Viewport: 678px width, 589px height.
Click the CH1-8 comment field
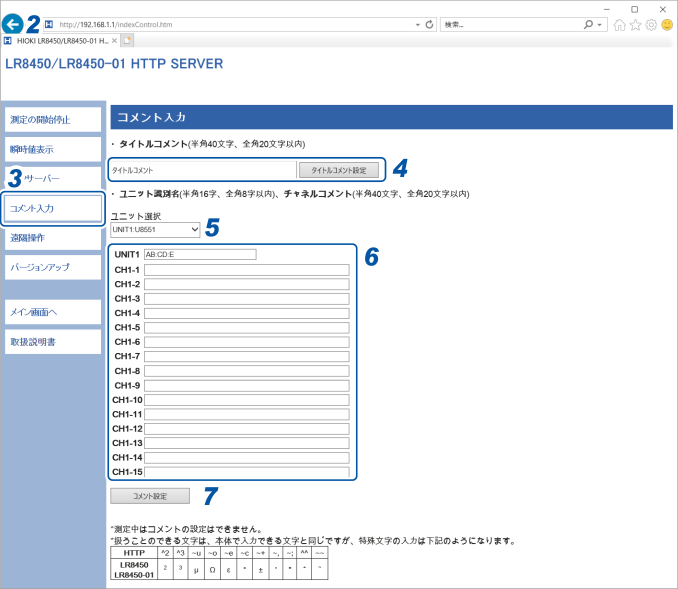click(246, 371)
